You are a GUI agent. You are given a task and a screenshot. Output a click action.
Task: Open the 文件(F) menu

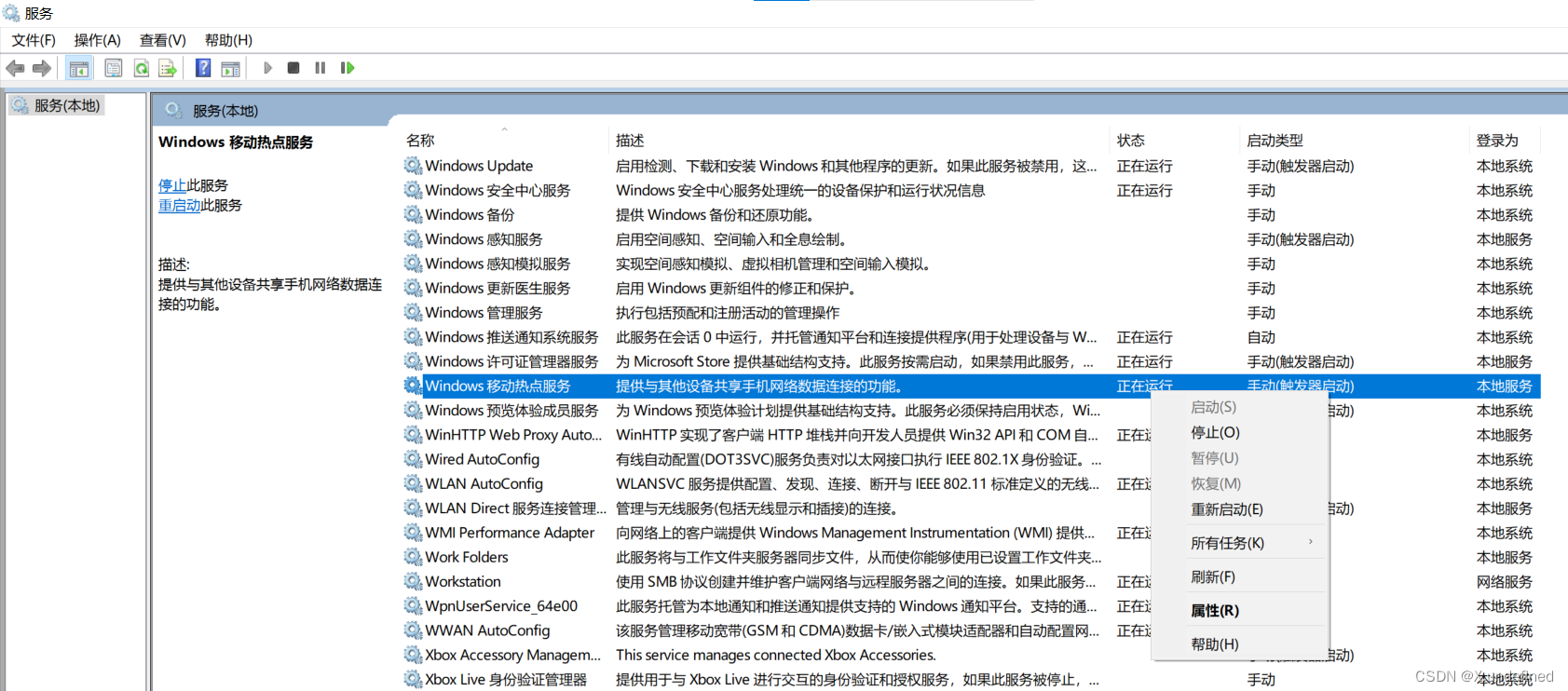[34, 40]
